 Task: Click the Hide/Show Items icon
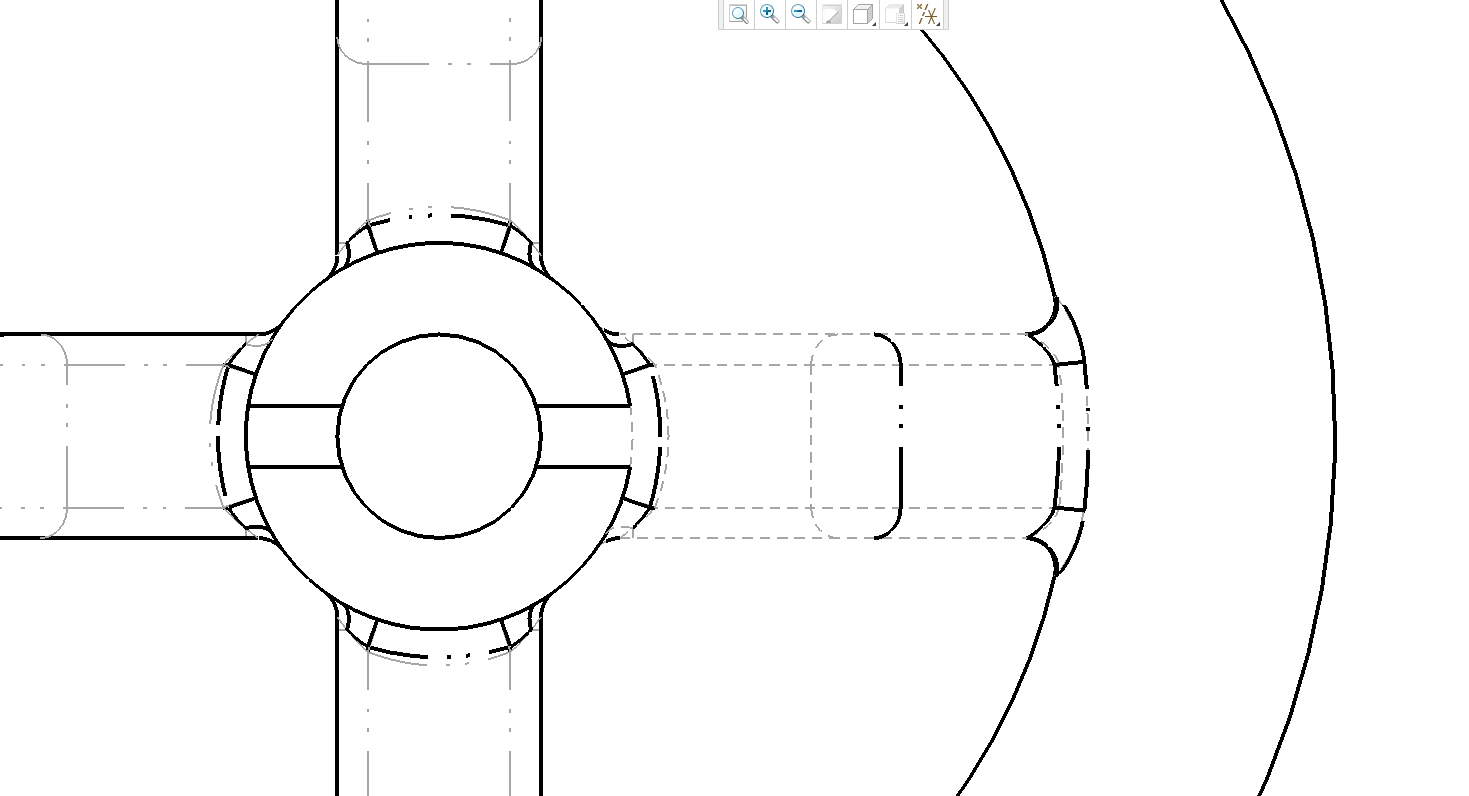pyautogui.click(x=894, y=12)
